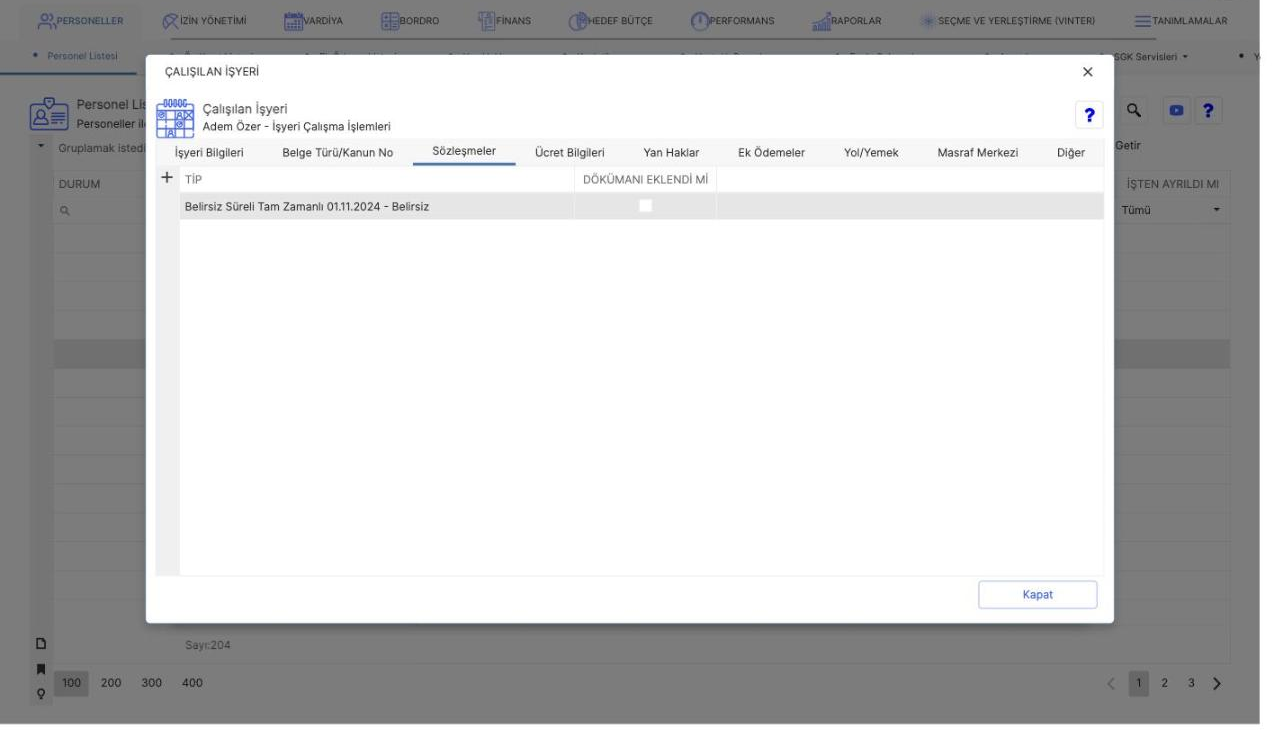Expand the SGK Servisleri dropdown
The width and height of the screenshot is (1272, 735).
(x=1153, y=55)
